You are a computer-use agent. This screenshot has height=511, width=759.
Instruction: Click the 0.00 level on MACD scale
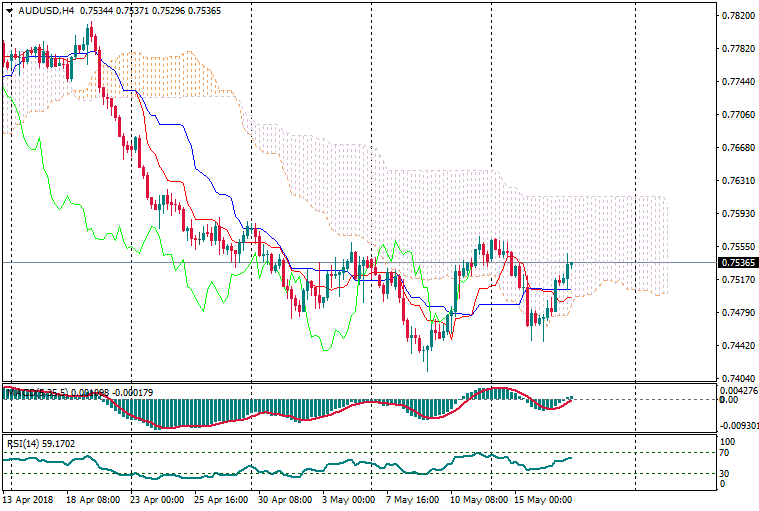point(729,400)
